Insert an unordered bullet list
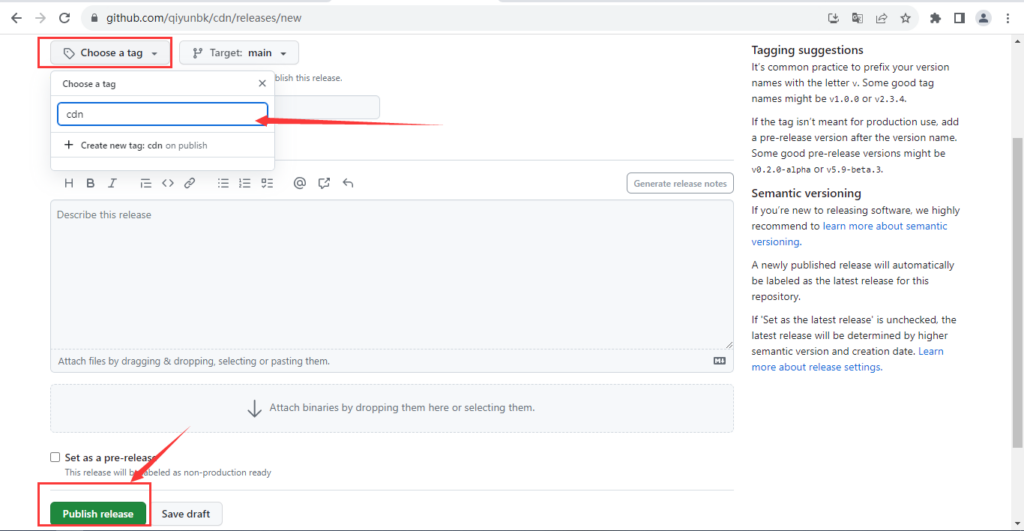The image size is (1024, 531). 223,184
